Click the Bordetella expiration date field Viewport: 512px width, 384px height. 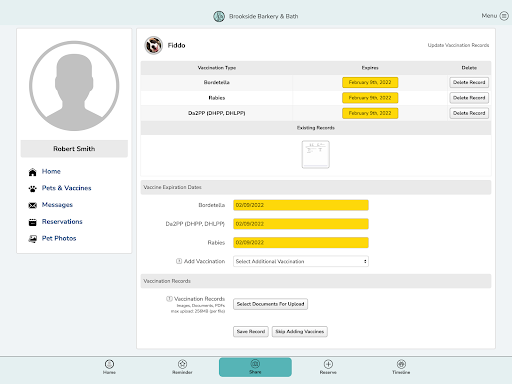pos(301,205)
